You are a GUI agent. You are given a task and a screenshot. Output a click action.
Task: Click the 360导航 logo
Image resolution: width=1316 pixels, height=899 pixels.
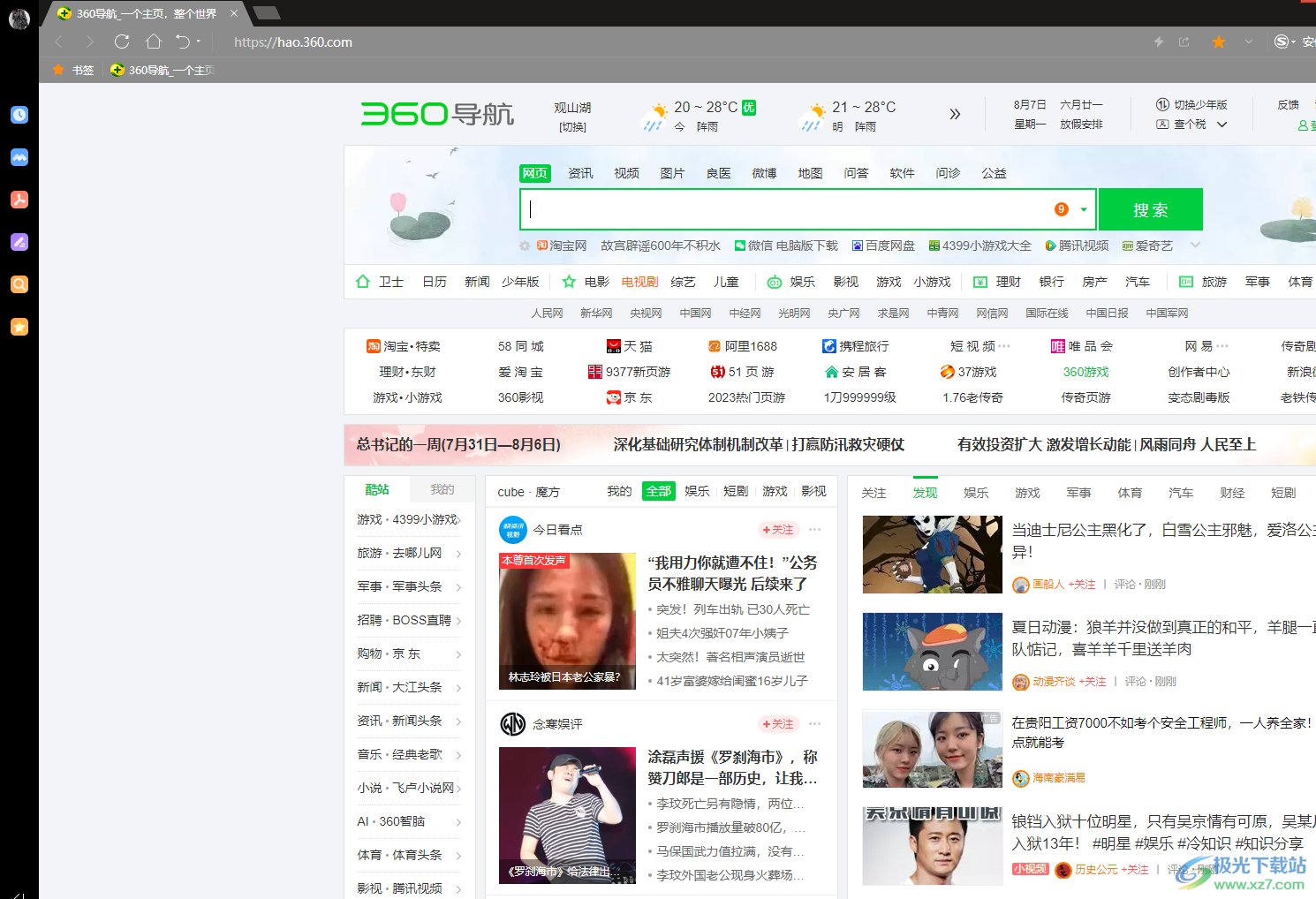437,114
